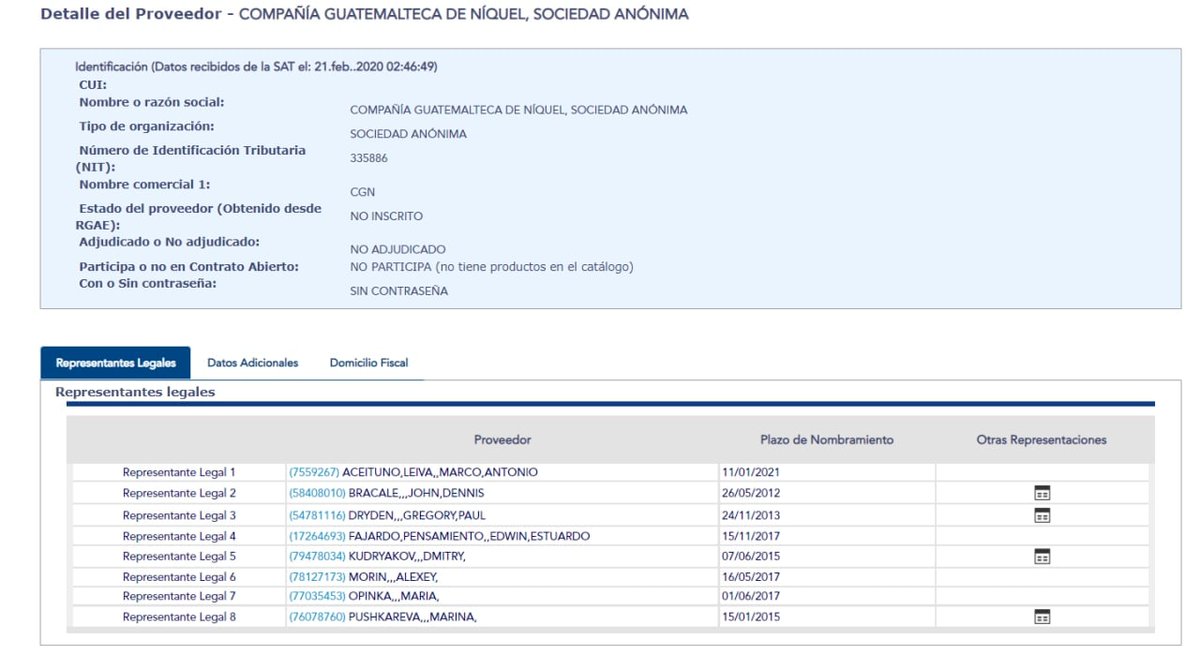Click the SIN CONTRASEÑA value
Viewport: 1200px width, 654px height.
[x=399, y=291]
